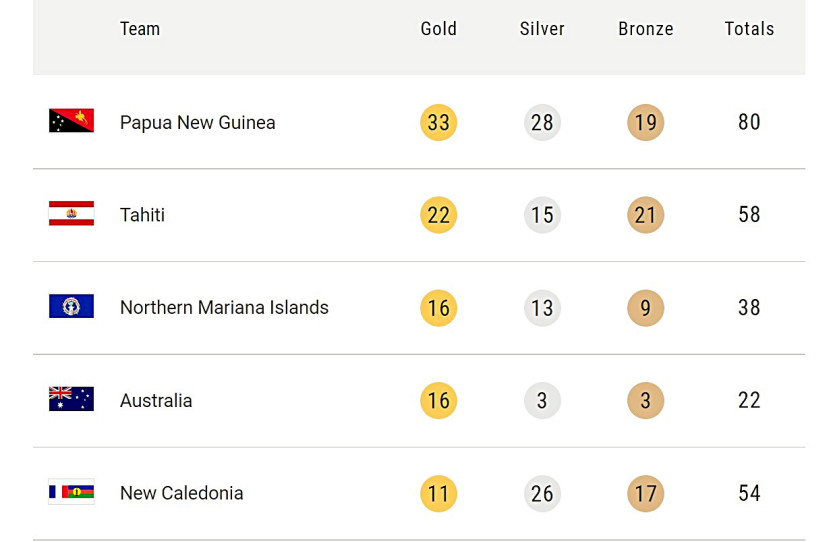Click Australia's gold medal count circle
Image resolution: width=835 pixels, height=542 pixels.
pos(438,400)
